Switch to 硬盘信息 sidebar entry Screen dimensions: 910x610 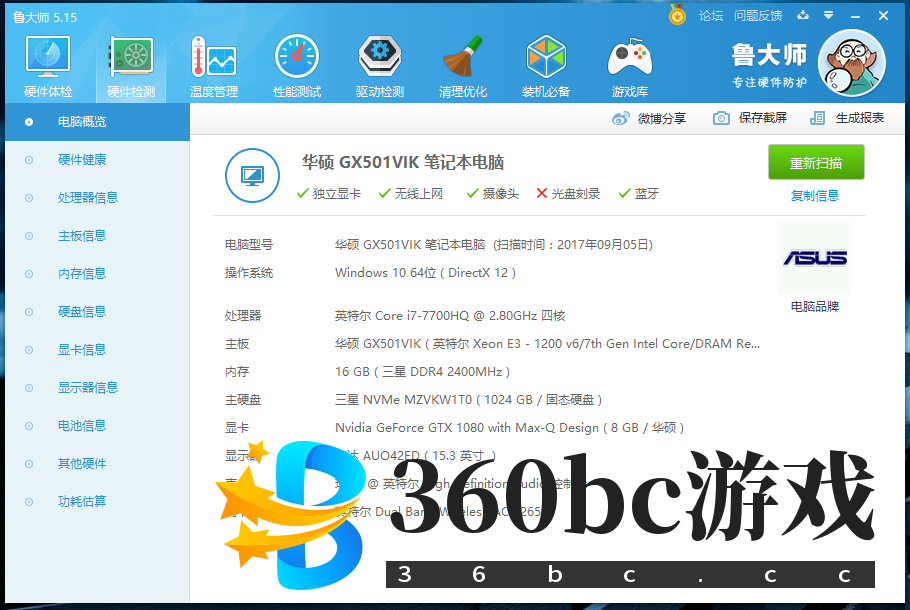click(82, 312)
